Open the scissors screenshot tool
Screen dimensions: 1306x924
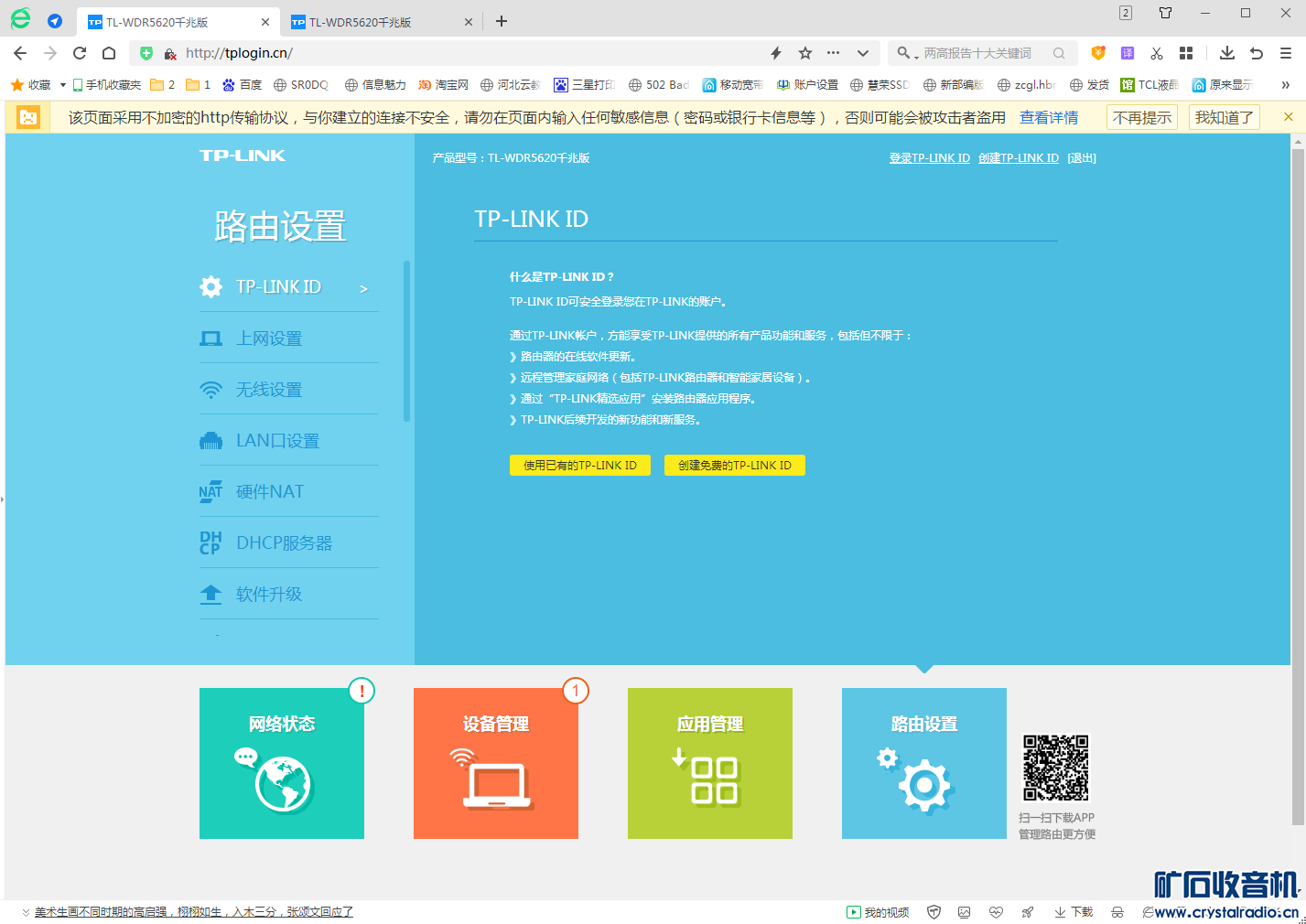(x=1157, y=53)
